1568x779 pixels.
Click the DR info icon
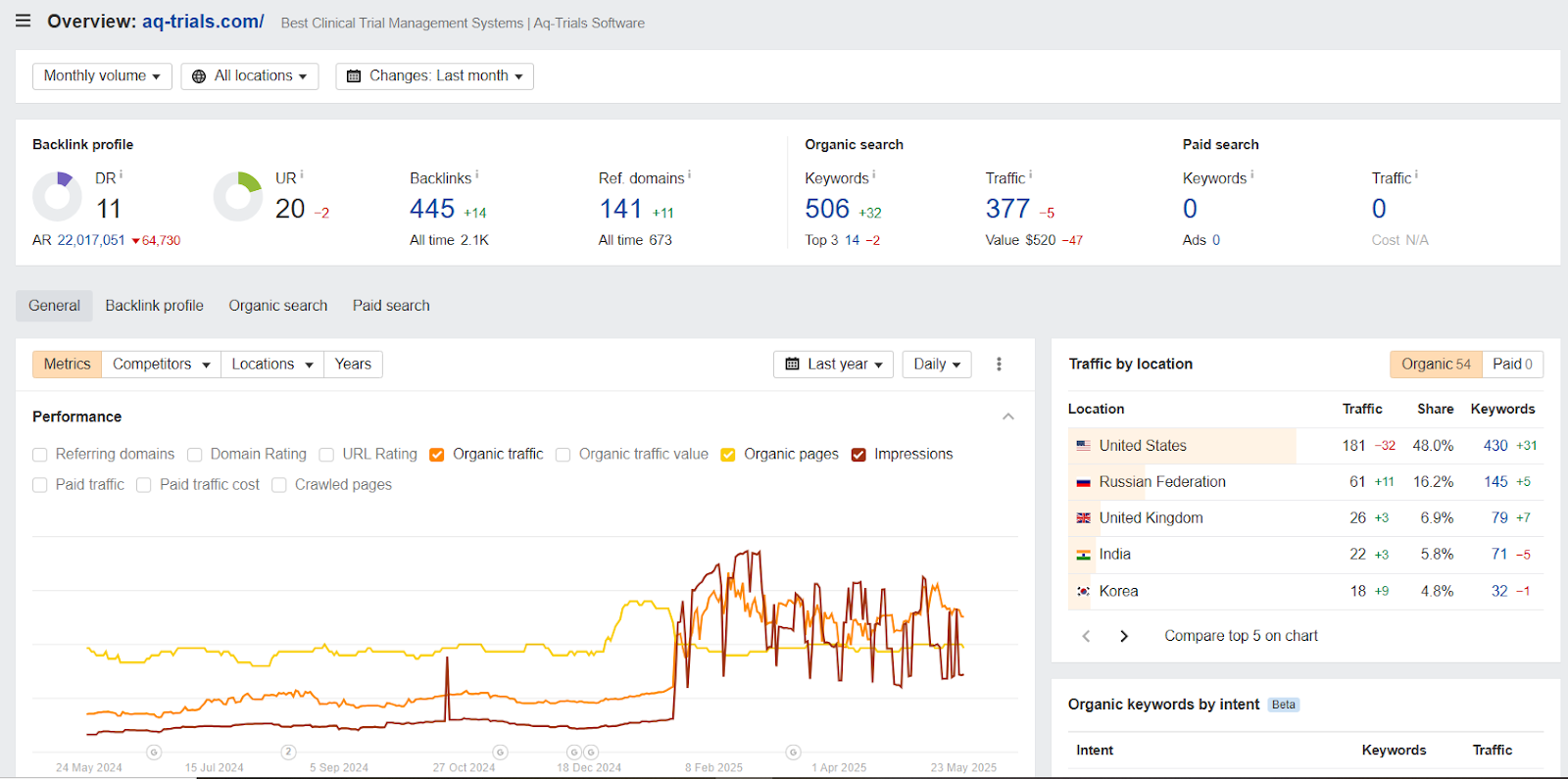pos(121,175)
